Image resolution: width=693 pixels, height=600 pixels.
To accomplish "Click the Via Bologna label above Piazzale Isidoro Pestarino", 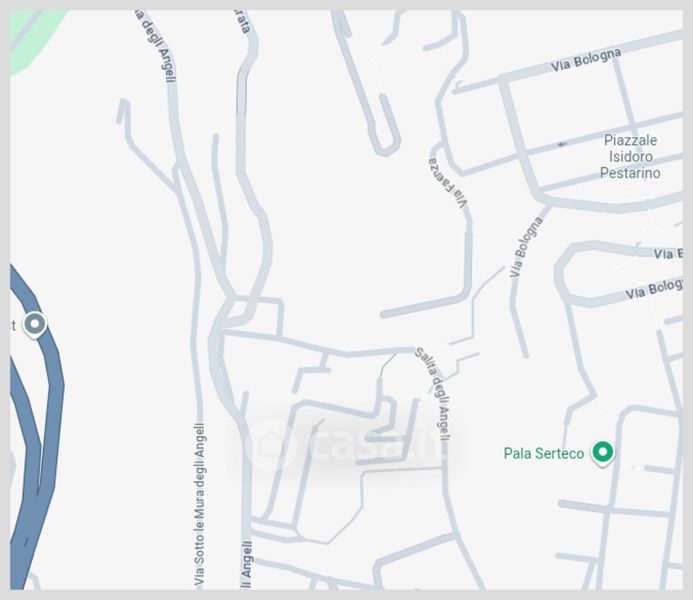I will click(x=586, y=61).
